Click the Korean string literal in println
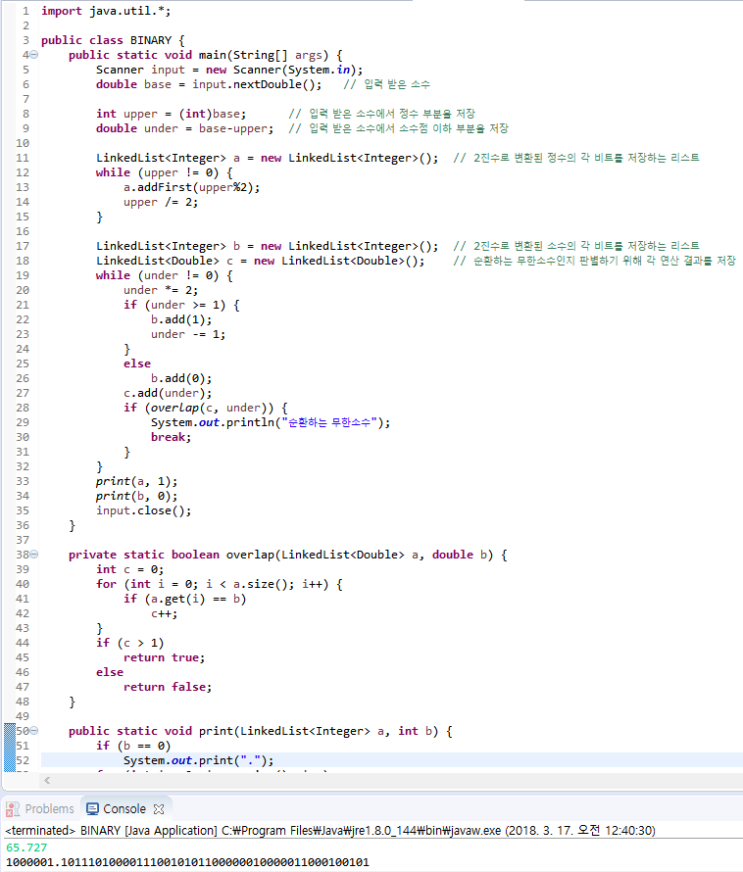 330,422
